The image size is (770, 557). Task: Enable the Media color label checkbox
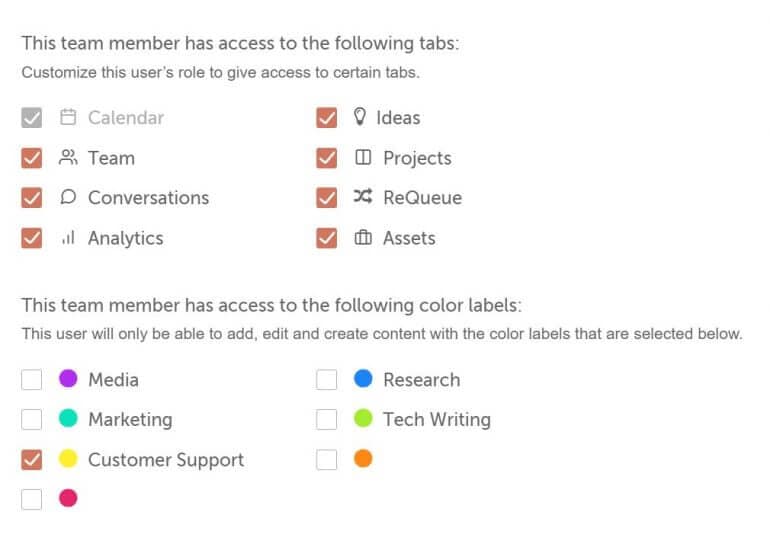click(31, 379)
